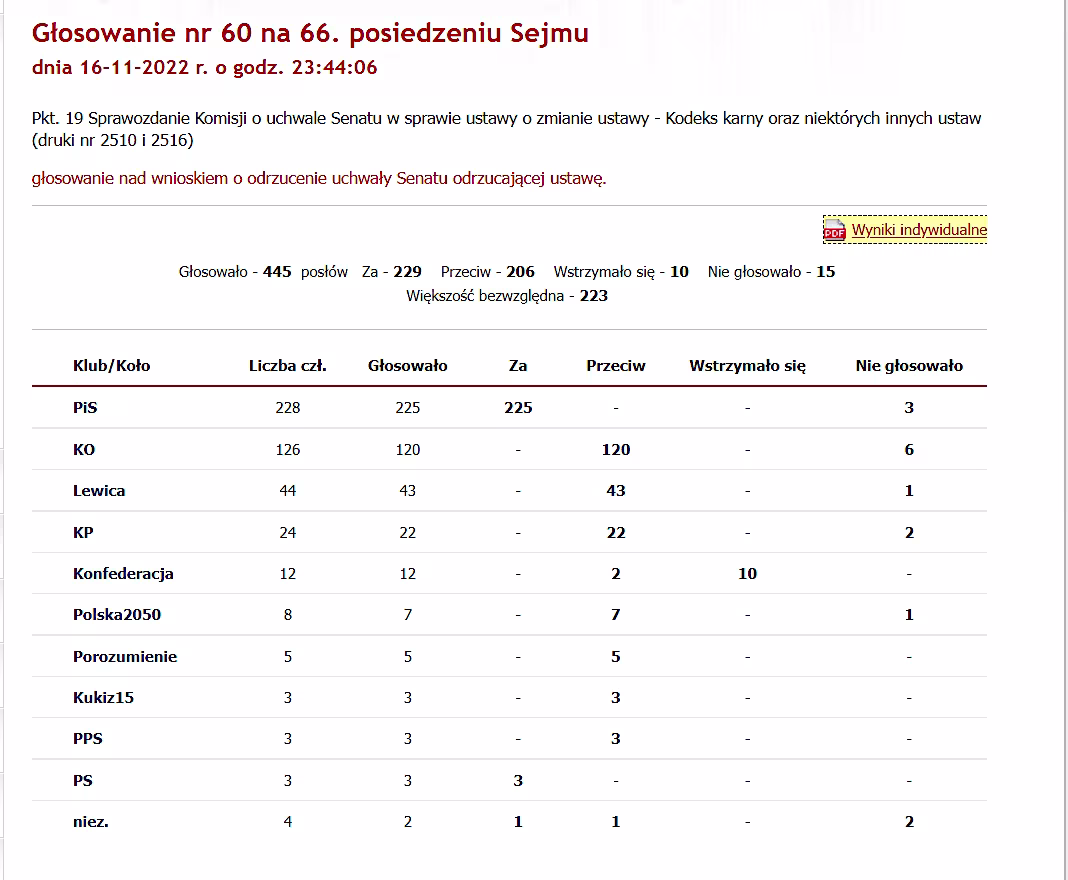This screenshot has height=880, width=1068.
Task: Click the Polska2050 club name
Action: [x=117, y=615]
